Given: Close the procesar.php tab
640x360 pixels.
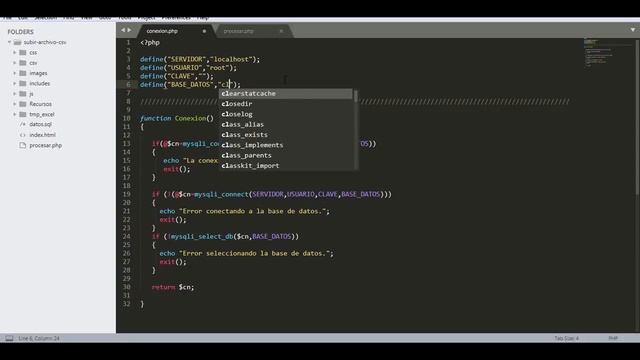Looking at the screenshot, I should pos(281,31).
